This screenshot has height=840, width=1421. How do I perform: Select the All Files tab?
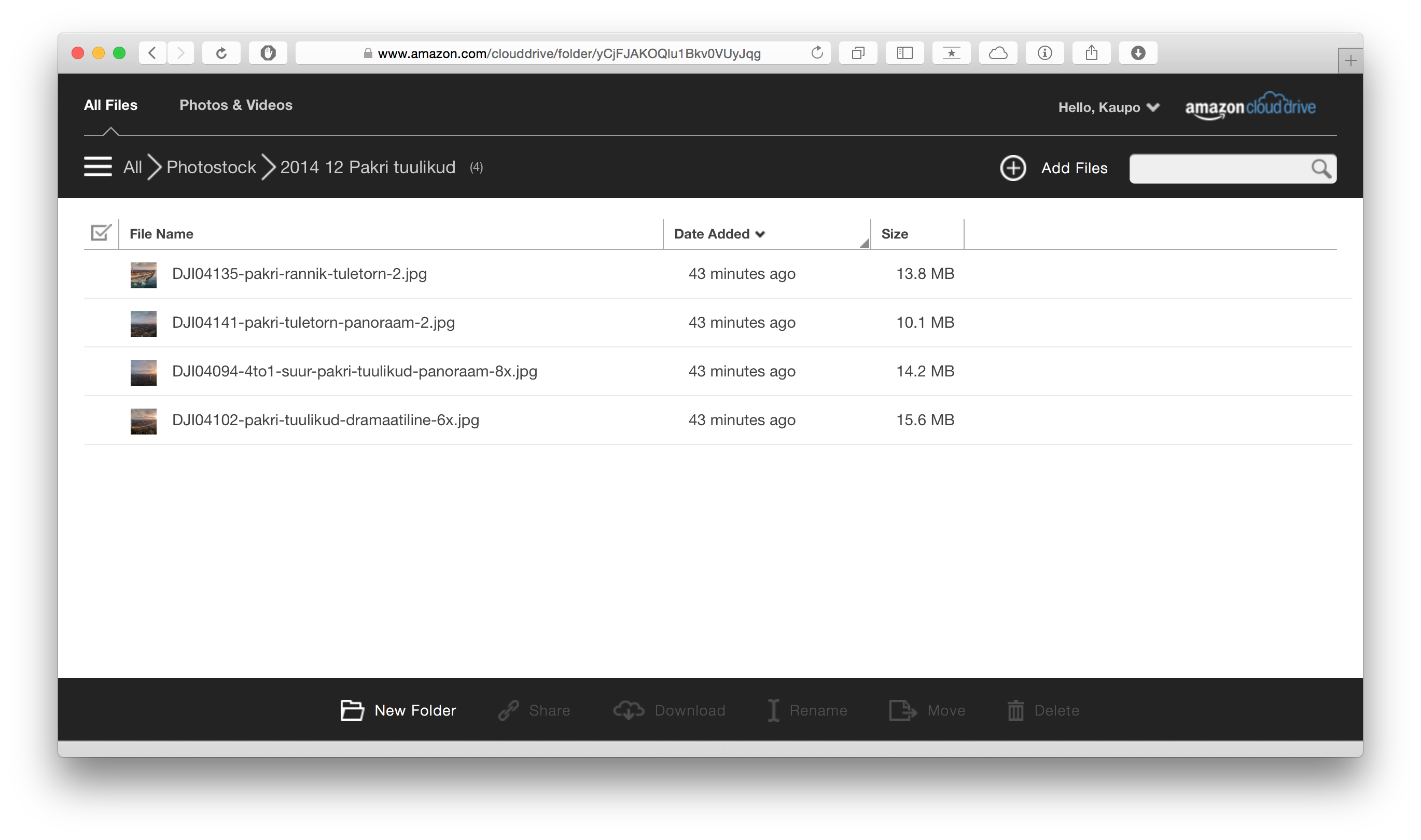(110, 105)
